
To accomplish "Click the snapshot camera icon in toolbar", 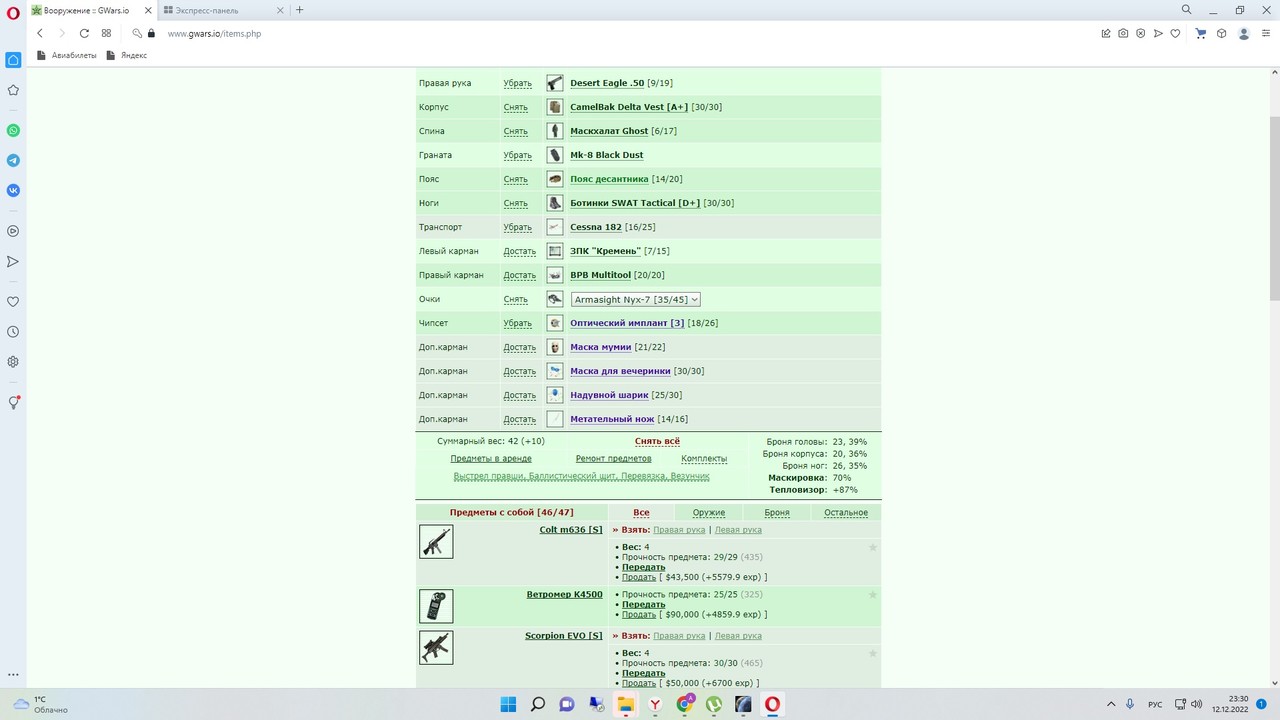I will (1123, 33).
